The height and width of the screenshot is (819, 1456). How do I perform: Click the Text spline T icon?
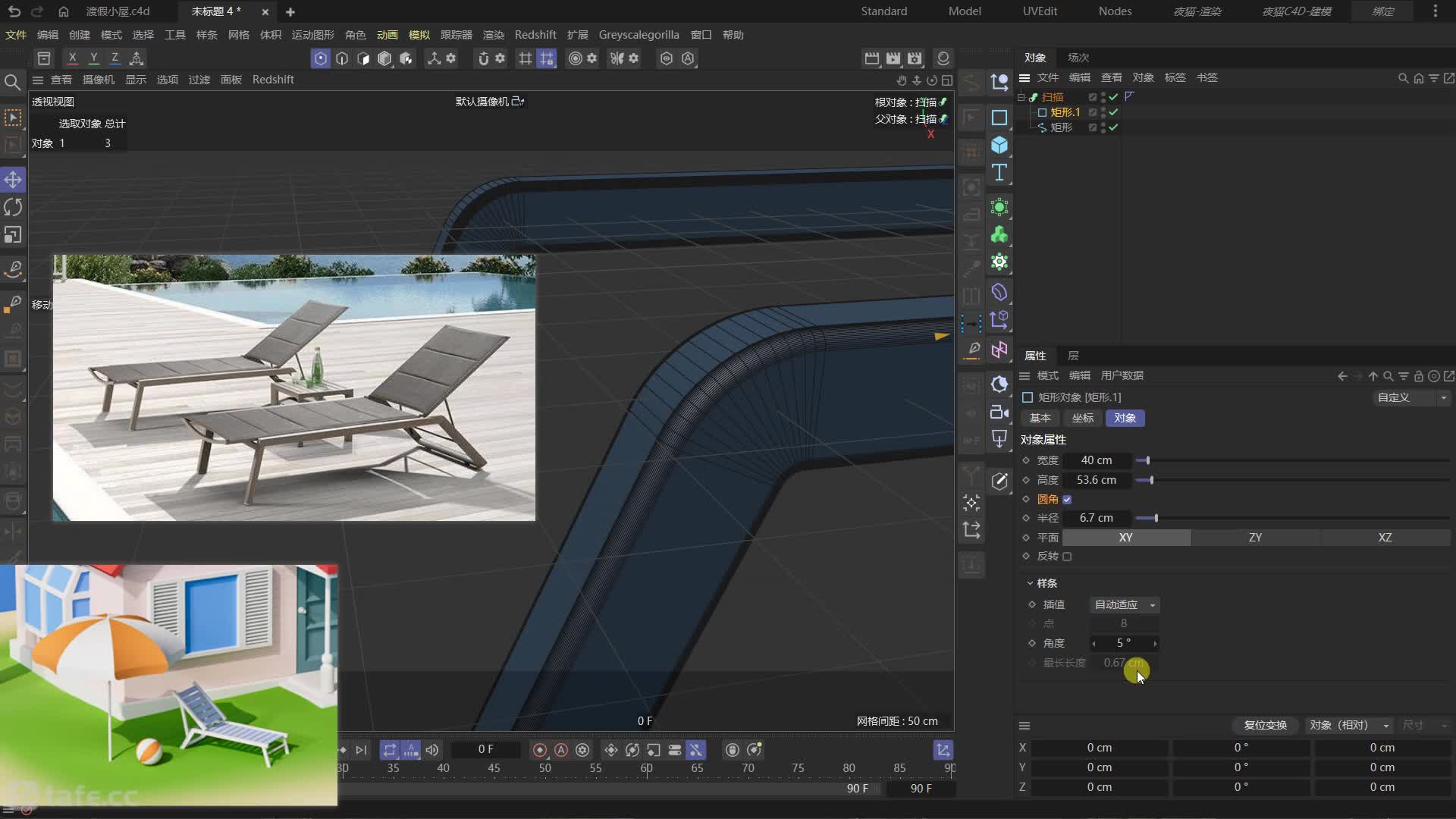pos(999,173)
